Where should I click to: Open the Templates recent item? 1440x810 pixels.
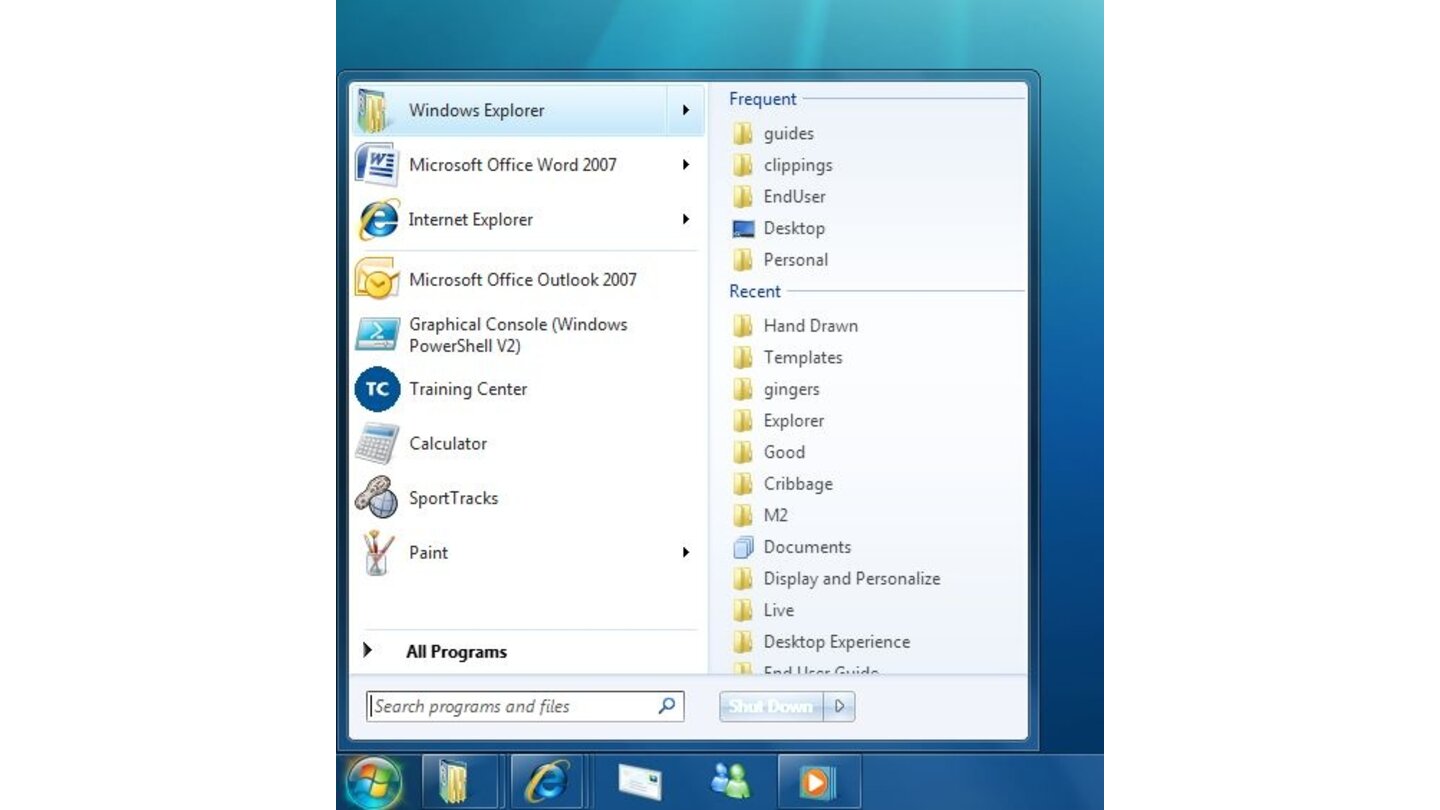click(x=803, y=357)
